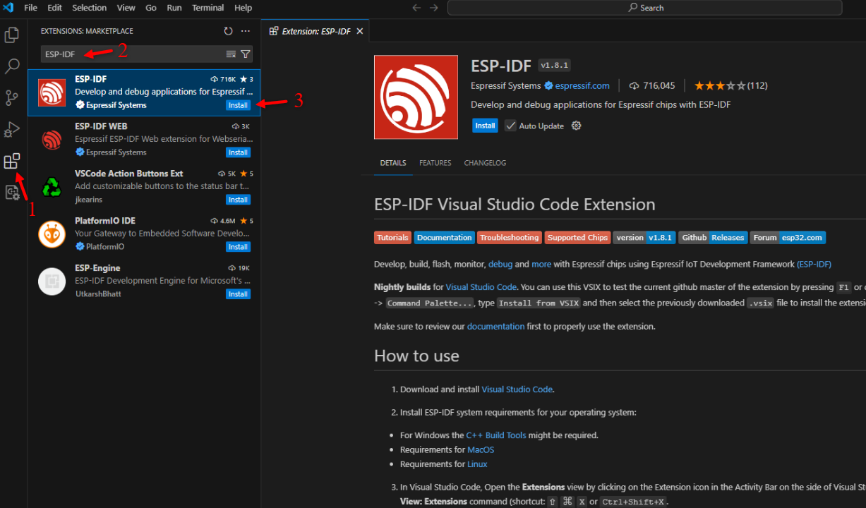The height and width of the screenshot is (508, 866).
Task: Click the Github Releases badge
Action: point(712,237)
